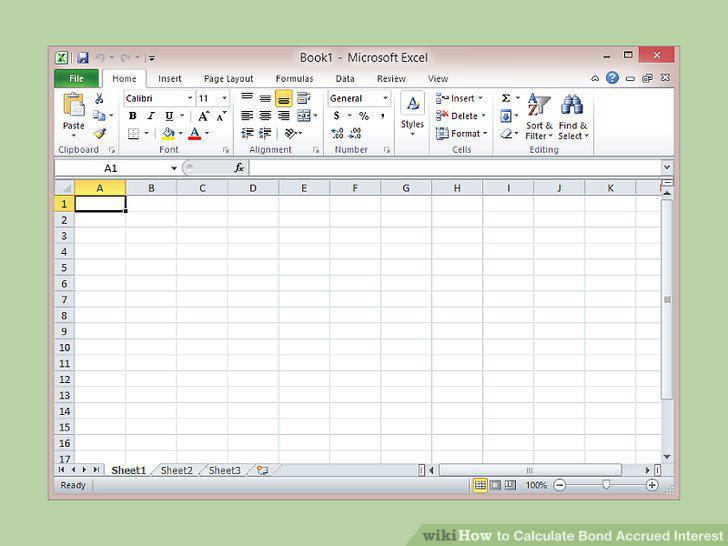The image size is (728, 546).
Task: Click the green File button
Action: [x=77, y=78]
